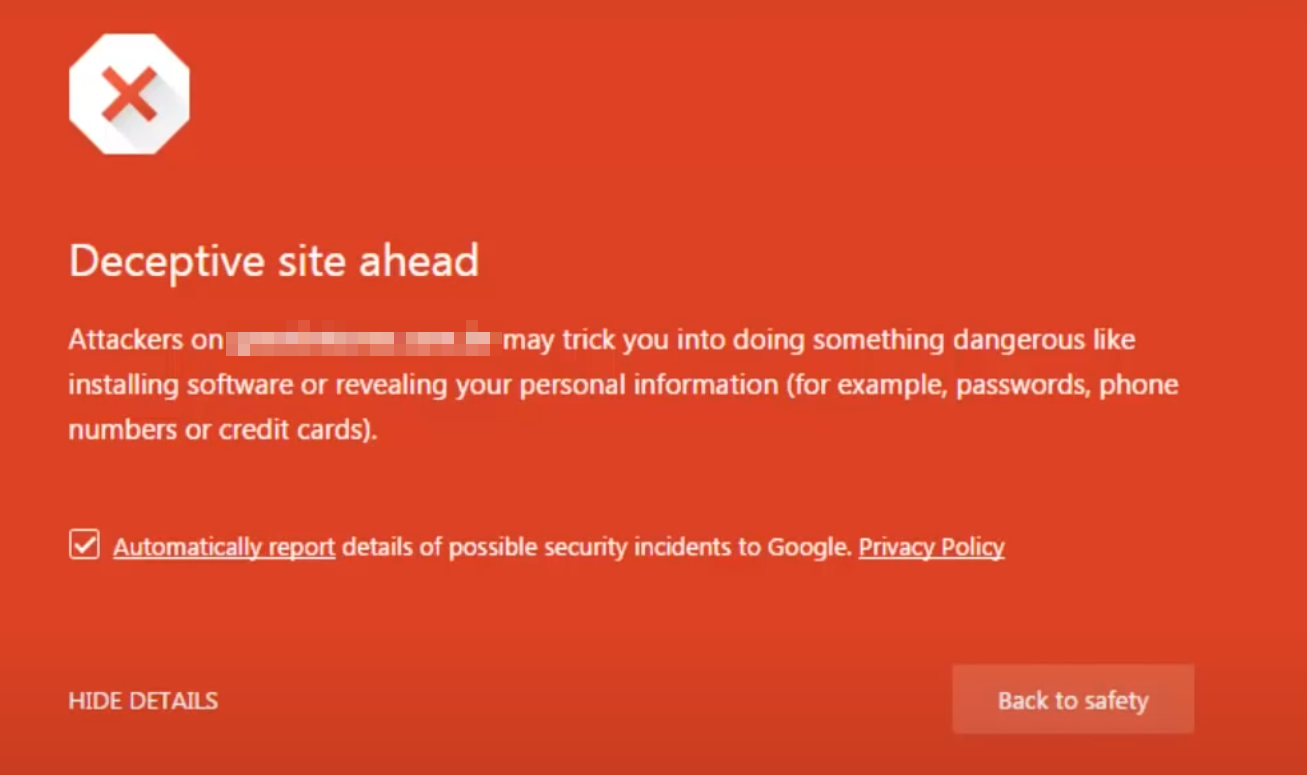Open the Automatically report link

tap(224, 546)
